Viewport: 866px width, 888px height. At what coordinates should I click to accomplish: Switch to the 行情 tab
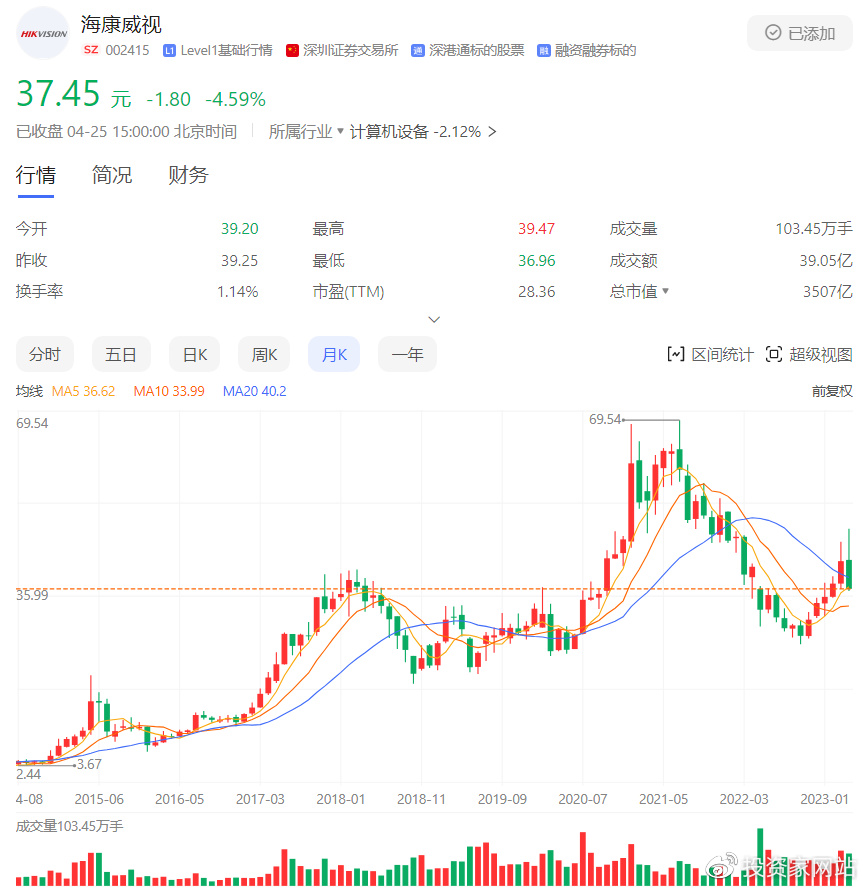coord(36,175)
